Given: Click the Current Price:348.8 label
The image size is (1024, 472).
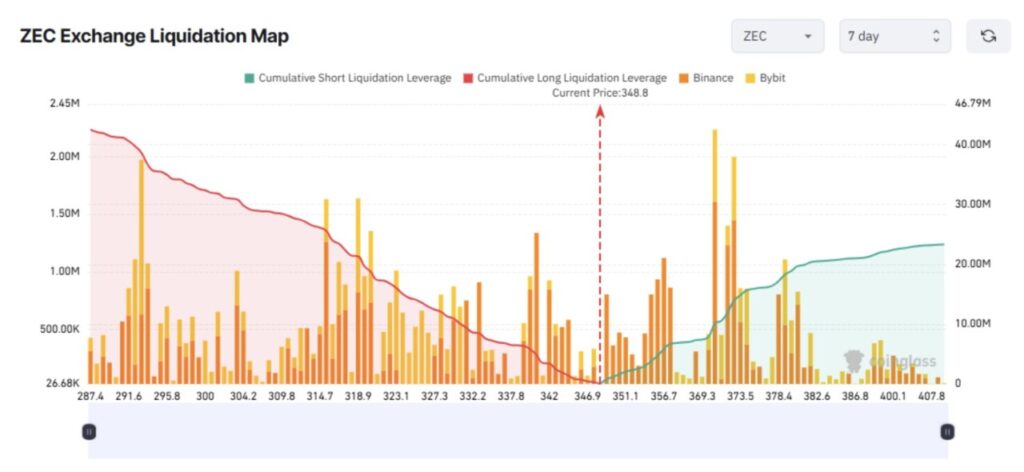Looking at the screenshot, I should click(x=593, y=92).
